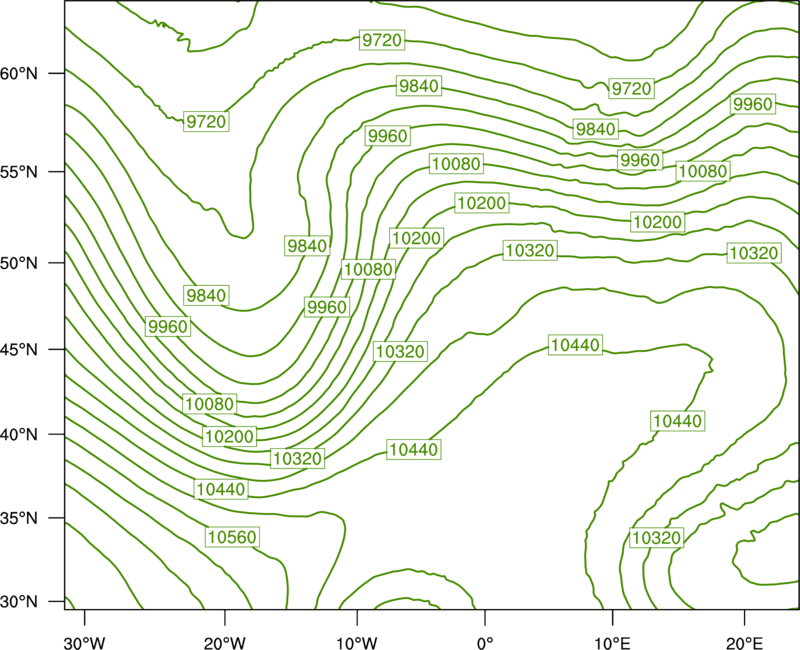This screenshot has height=650, width=800.
Task: Select the topmost 9840 contour label
Action: [419, 86]
